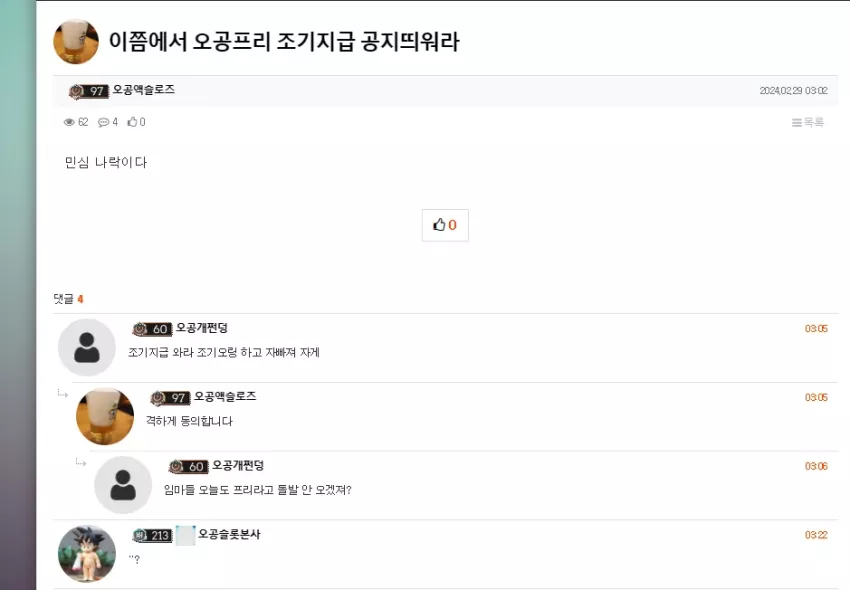Click reply arrow icon before 오공액슬로즈 reply
The image size is (850, 590).
[x=62, y=394]
